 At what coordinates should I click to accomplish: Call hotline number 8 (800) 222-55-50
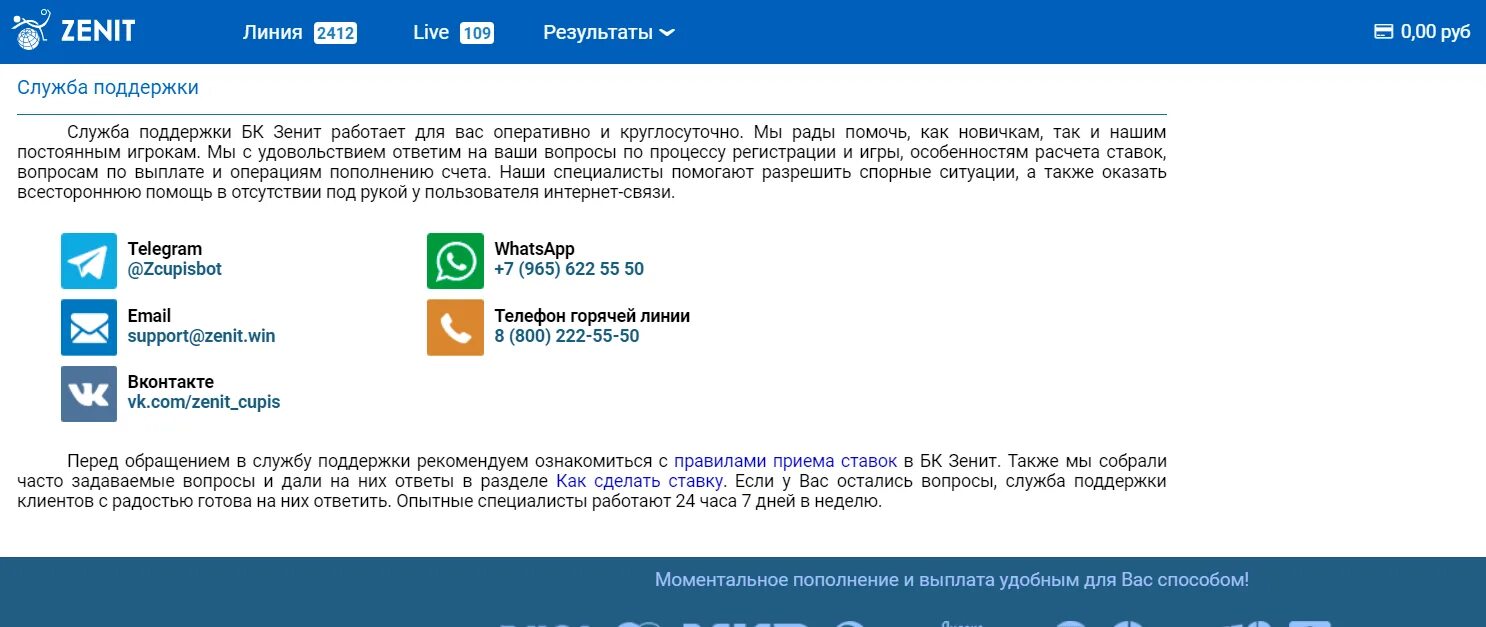click(567, 336)
